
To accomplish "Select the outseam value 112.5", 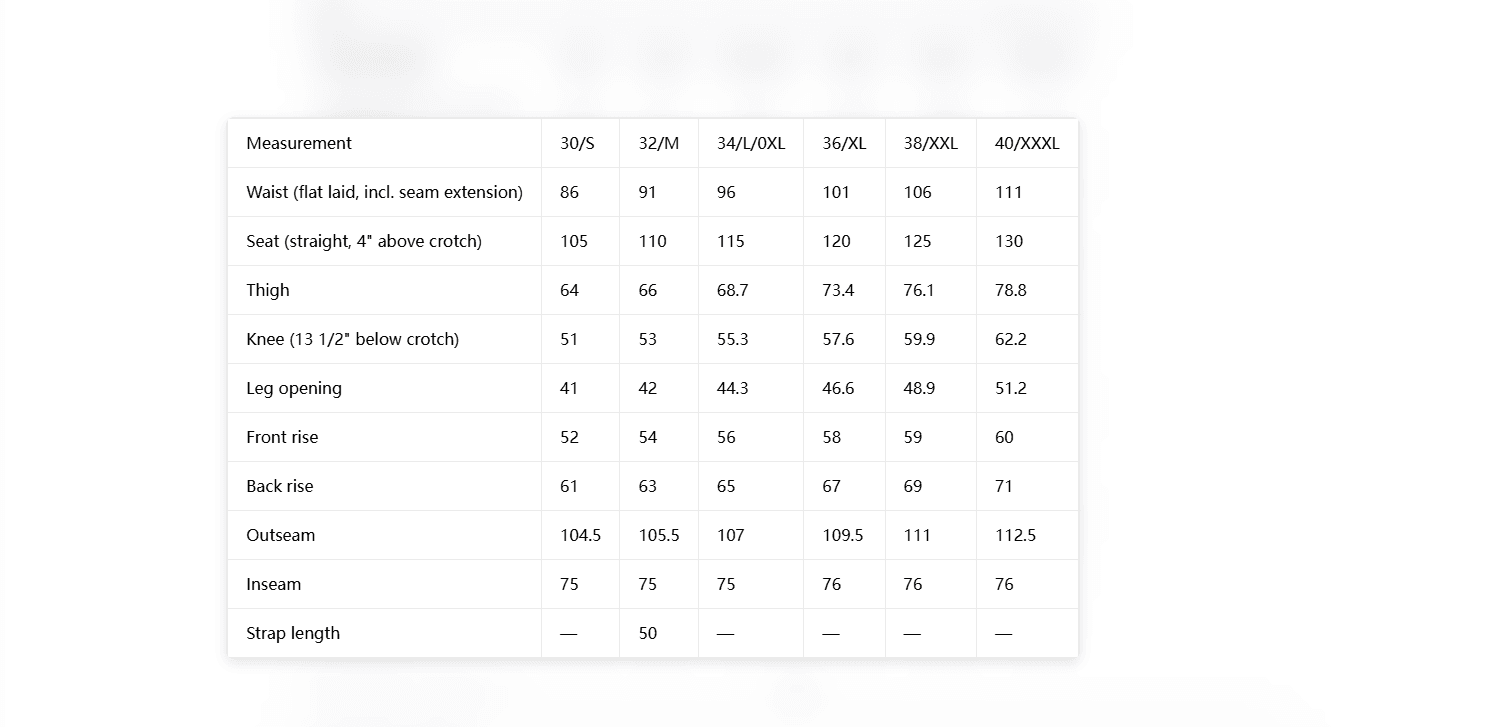I will pos(1015,535).
